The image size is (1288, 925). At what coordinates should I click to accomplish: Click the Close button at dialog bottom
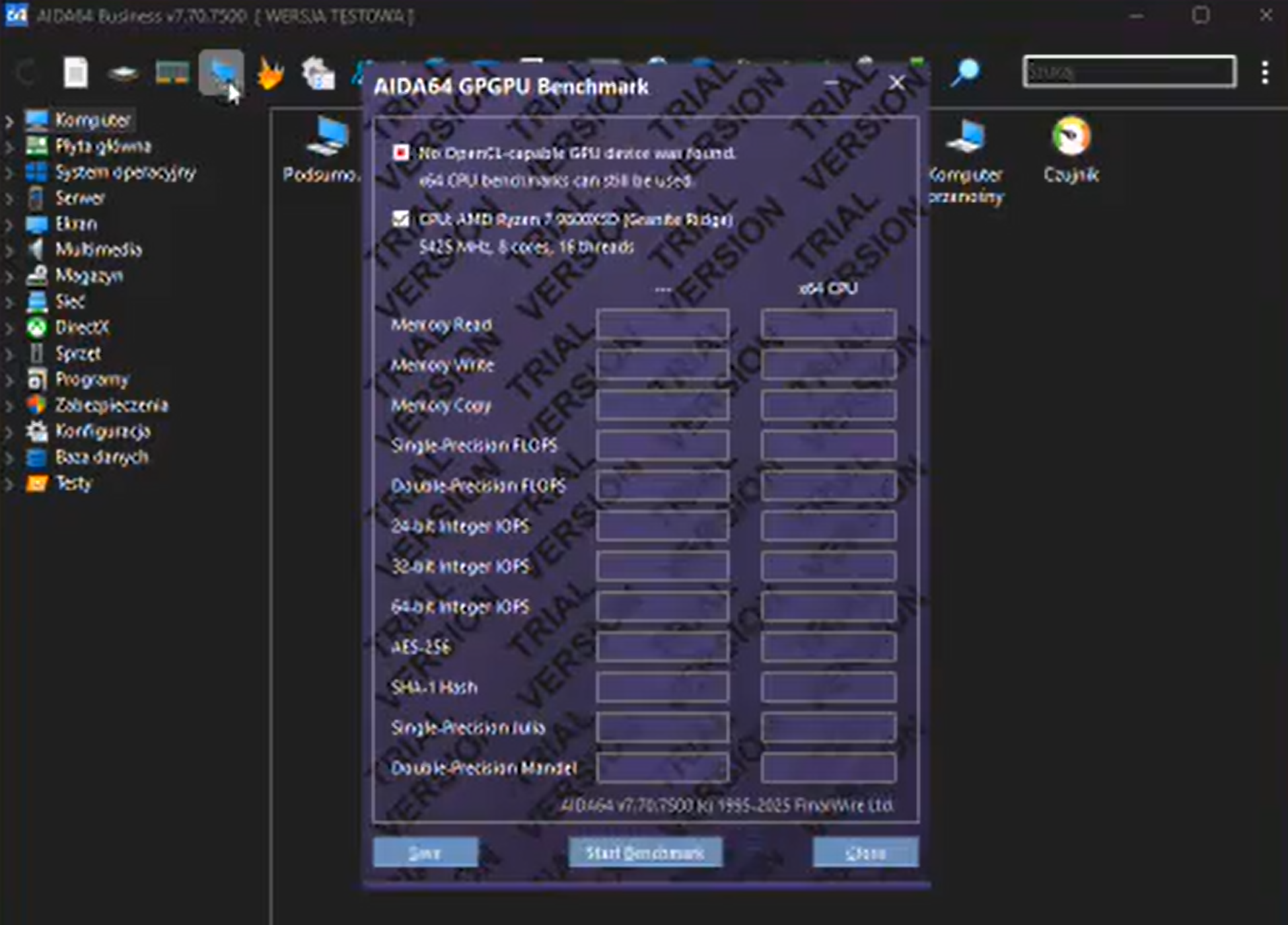[865, 852]
